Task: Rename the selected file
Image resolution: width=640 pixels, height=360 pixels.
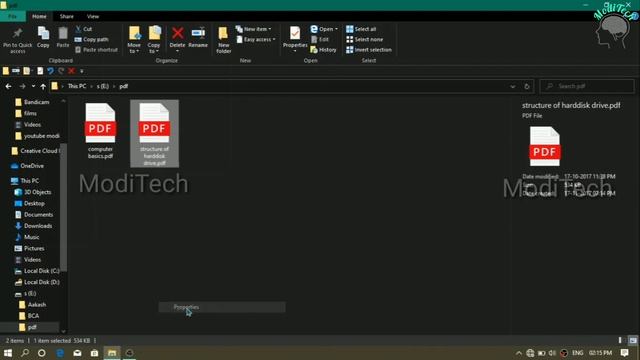Action: (198, 37)
